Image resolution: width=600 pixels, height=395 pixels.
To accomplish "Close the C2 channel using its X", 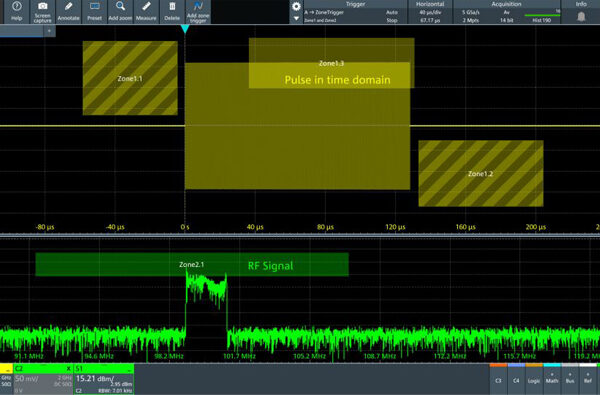I will pos(68,369).
